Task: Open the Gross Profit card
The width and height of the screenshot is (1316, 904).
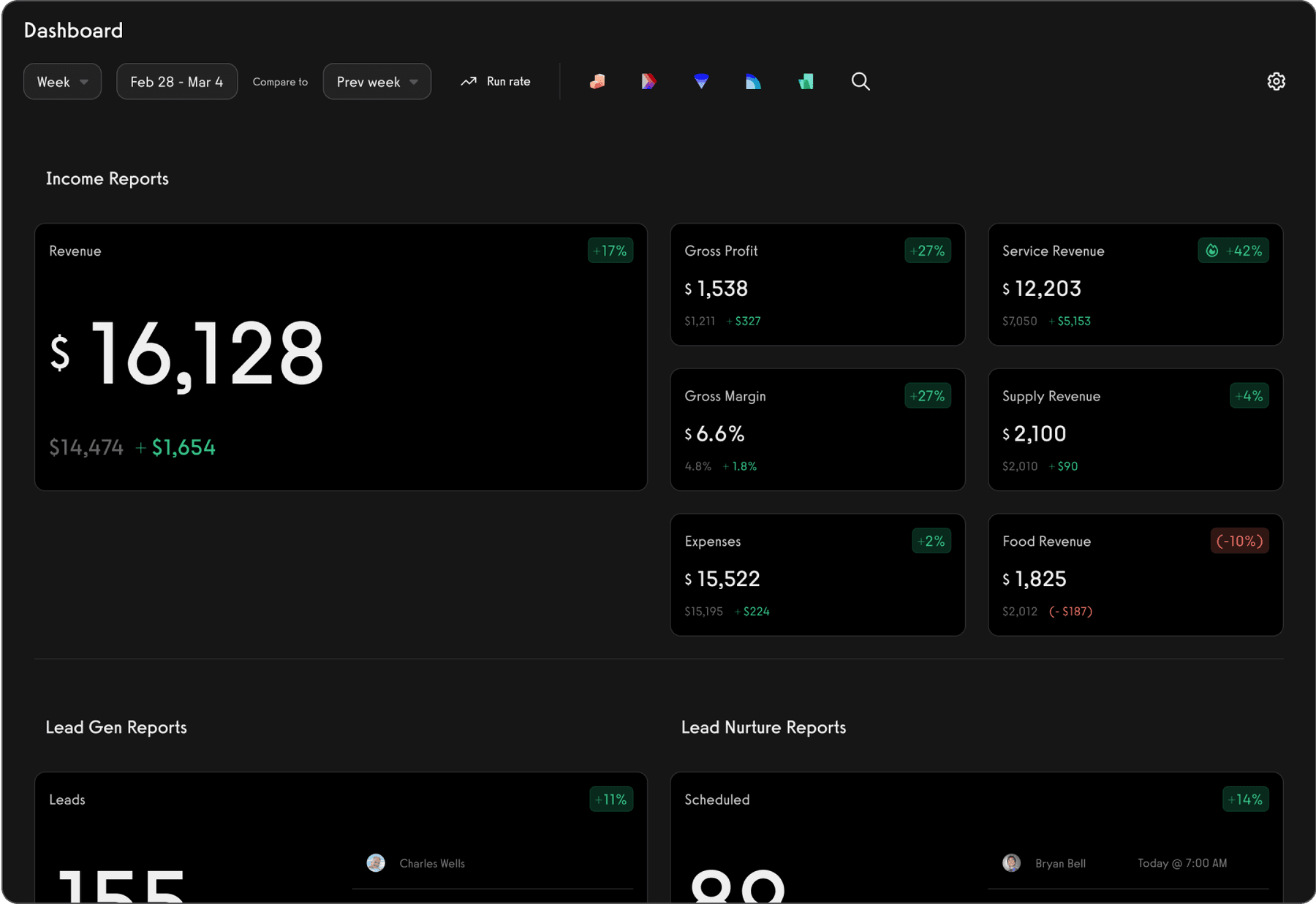Action: point(817,284)
